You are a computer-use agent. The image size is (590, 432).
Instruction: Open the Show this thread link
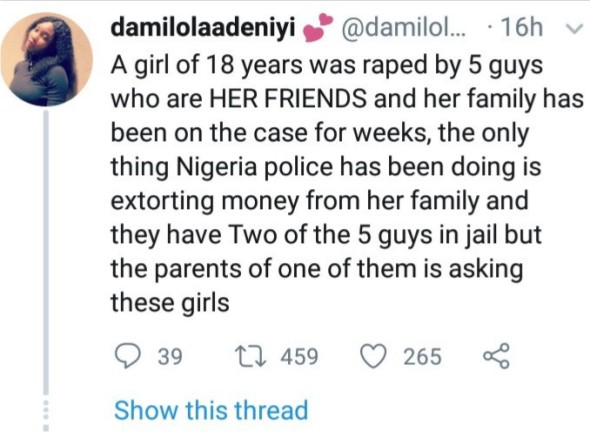(x=211, y=410)
